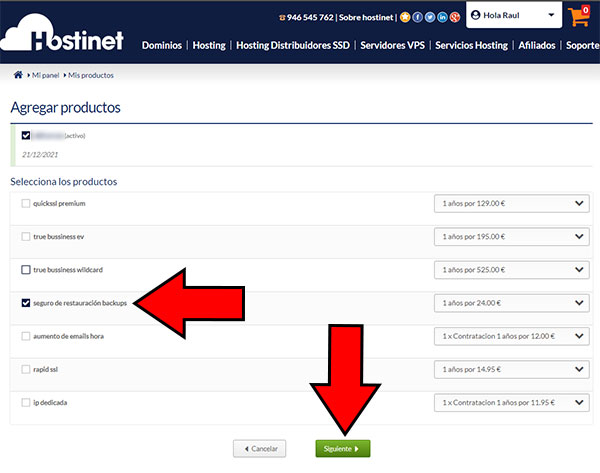Check the quickssl premium checkbox
The width and height of the screenshot is (600, 473).
26,203
